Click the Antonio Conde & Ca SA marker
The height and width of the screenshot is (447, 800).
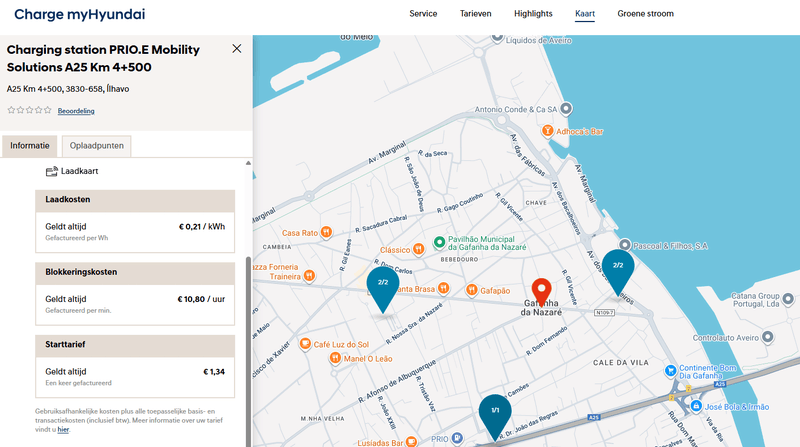tap(566, 109)
